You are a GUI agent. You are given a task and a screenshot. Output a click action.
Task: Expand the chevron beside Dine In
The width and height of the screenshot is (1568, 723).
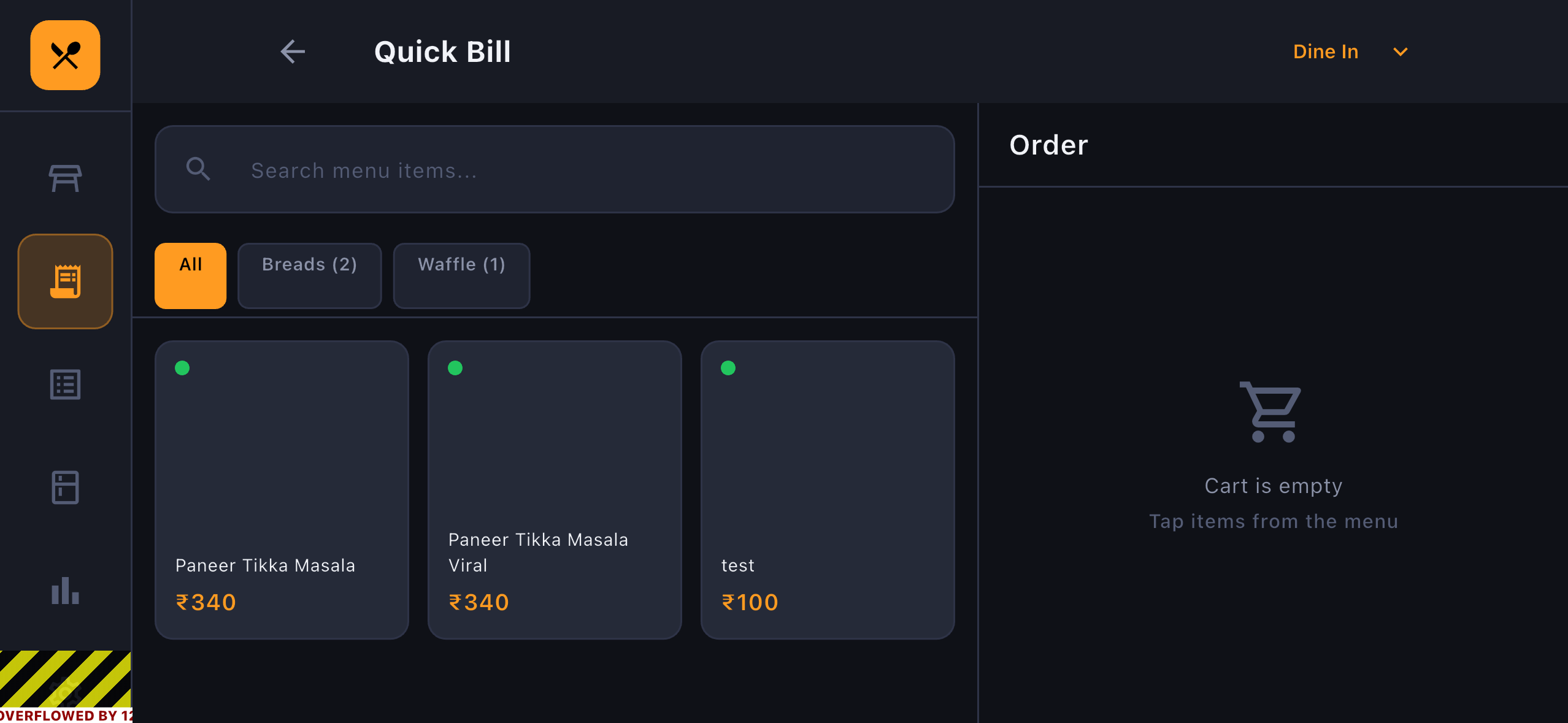click(x=1401, y=52)
